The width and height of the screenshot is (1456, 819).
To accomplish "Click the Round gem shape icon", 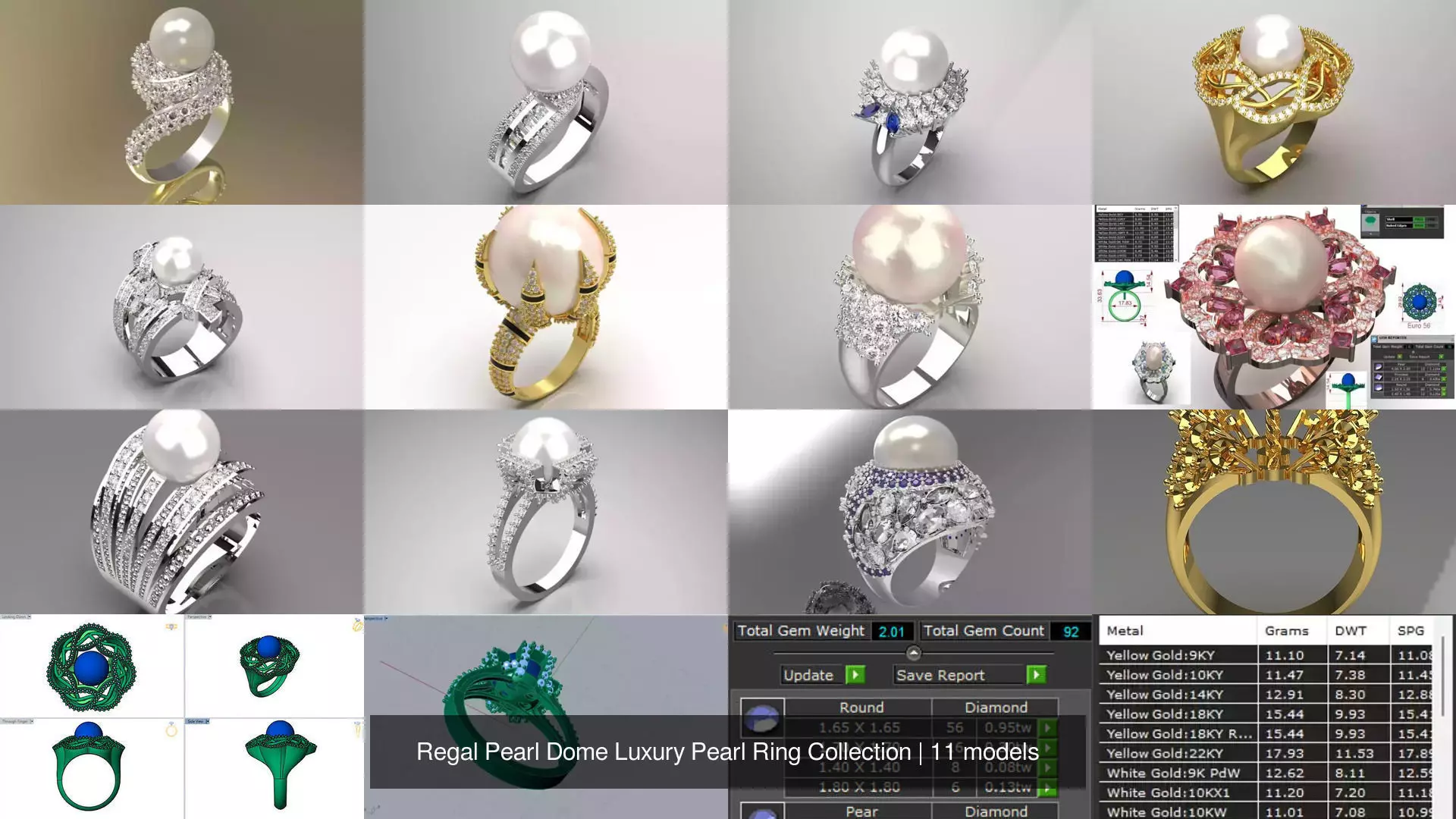I will tap(762, 717).
